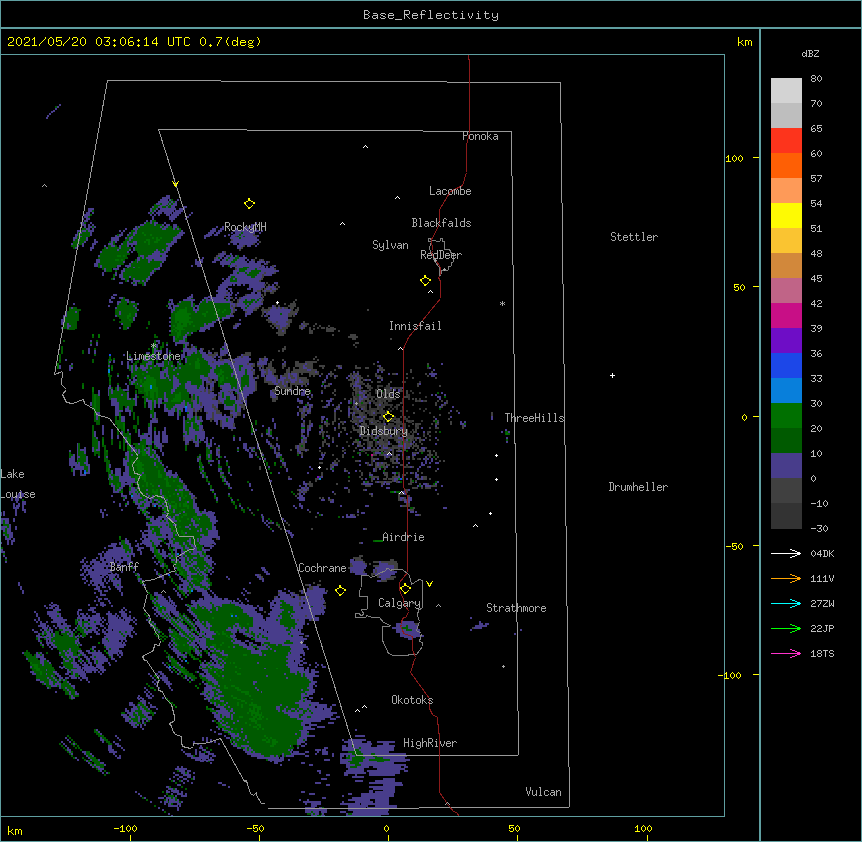
Task: Click the Lake Louise label
Action: [18, 484]
